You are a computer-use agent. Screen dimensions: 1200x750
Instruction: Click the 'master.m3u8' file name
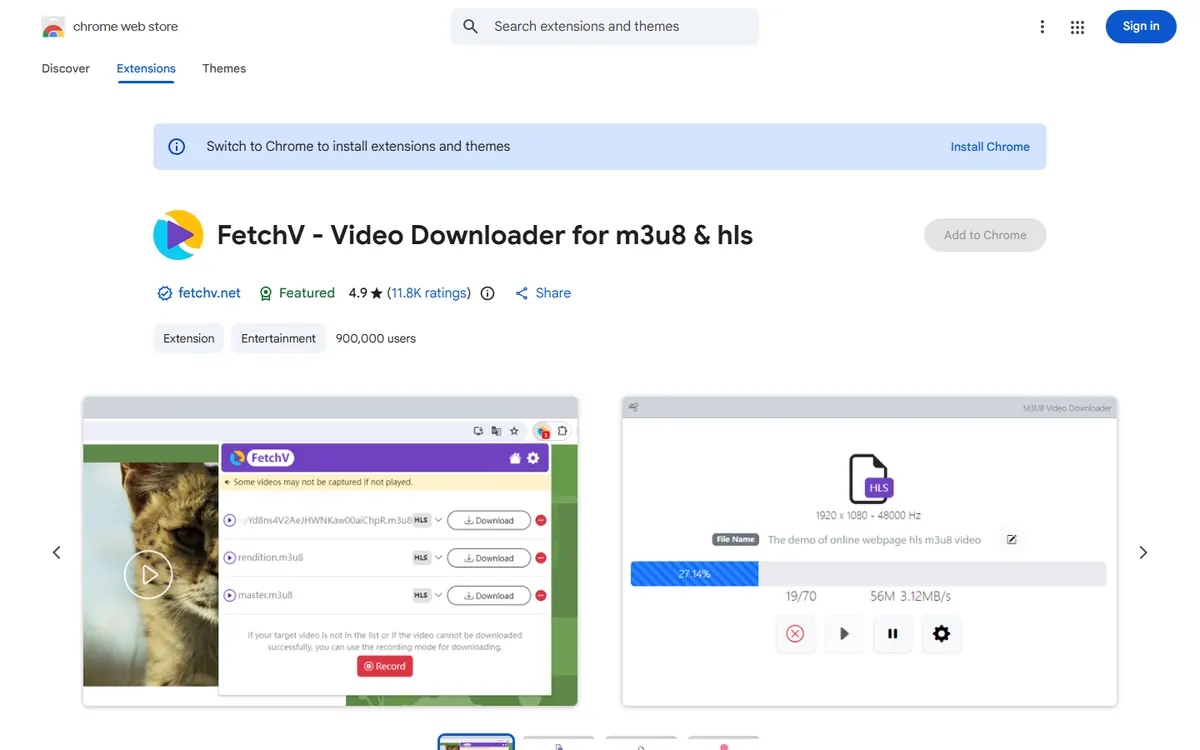(x=265, y=596)
